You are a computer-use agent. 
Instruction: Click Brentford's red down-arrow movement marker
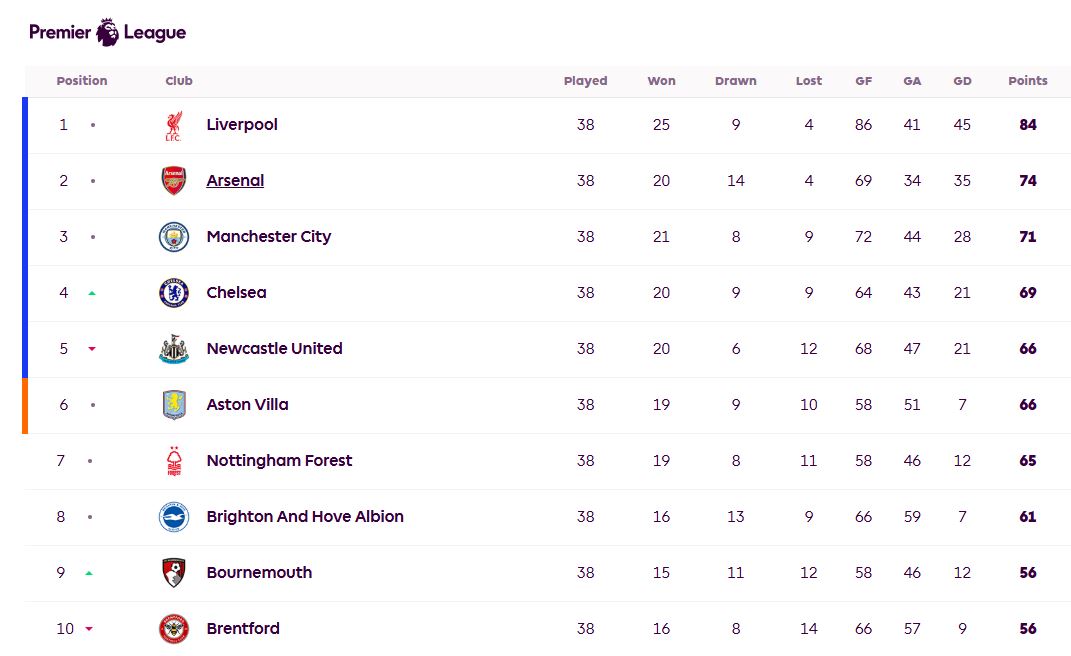click(89, 629)
